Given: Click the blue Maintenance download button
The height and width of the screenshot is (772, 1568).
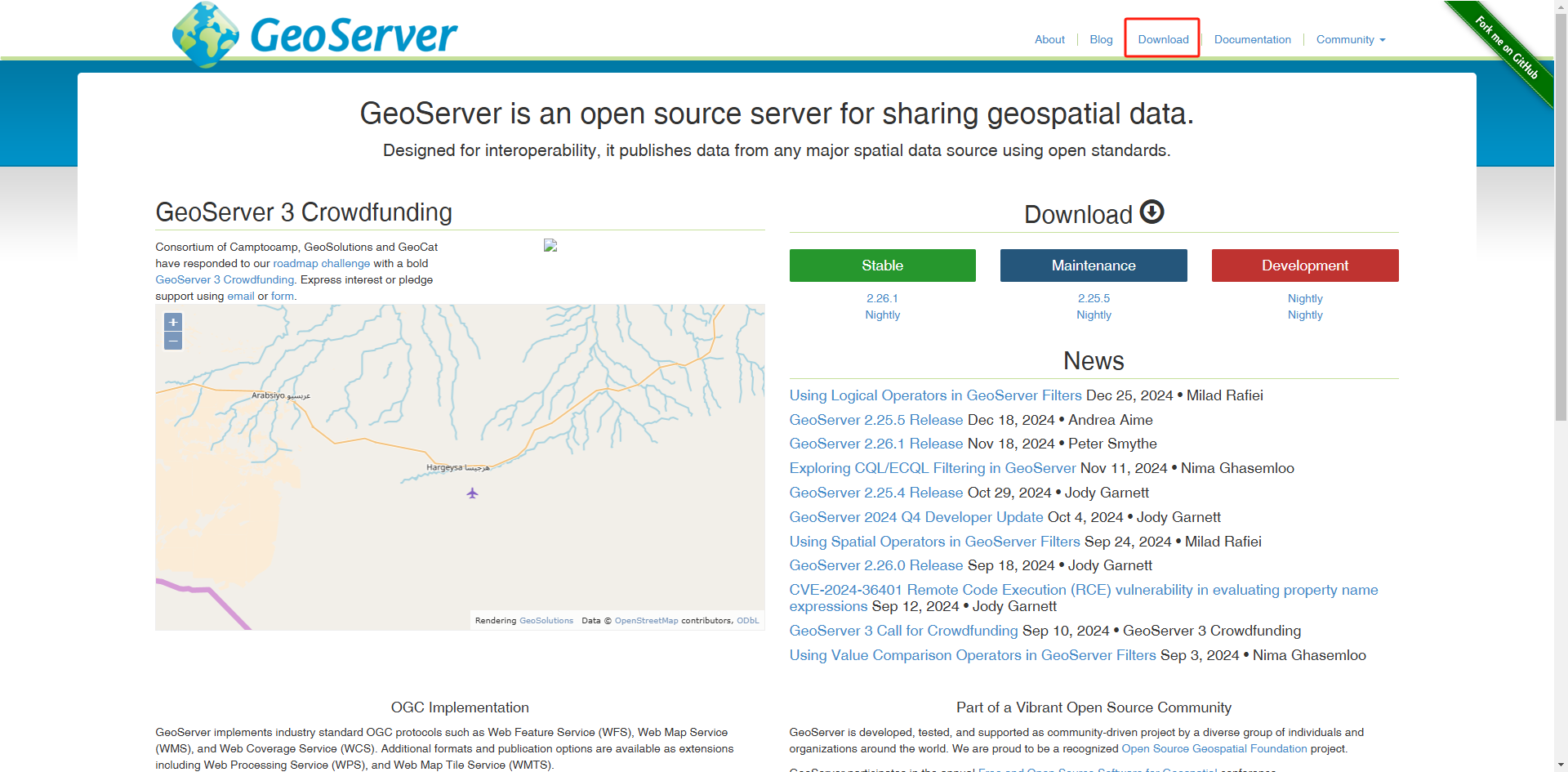Looking at the screenshot, I should point(1094,266).
